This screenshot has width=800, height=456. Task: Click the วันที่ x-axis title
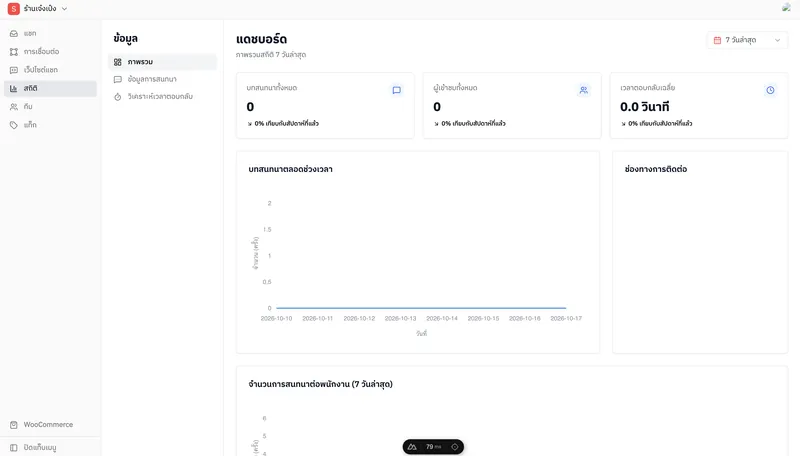[x=421, y=333]
